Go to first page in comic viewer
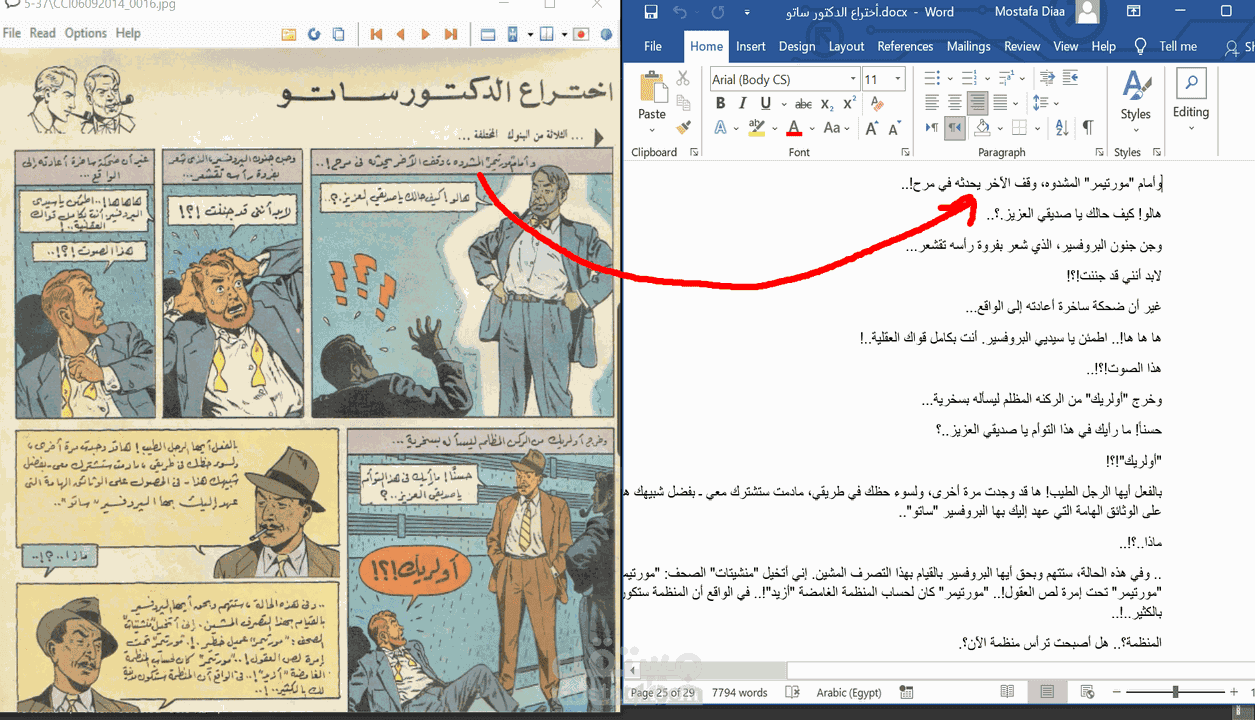1255x720 pixels. pos(376,34)
